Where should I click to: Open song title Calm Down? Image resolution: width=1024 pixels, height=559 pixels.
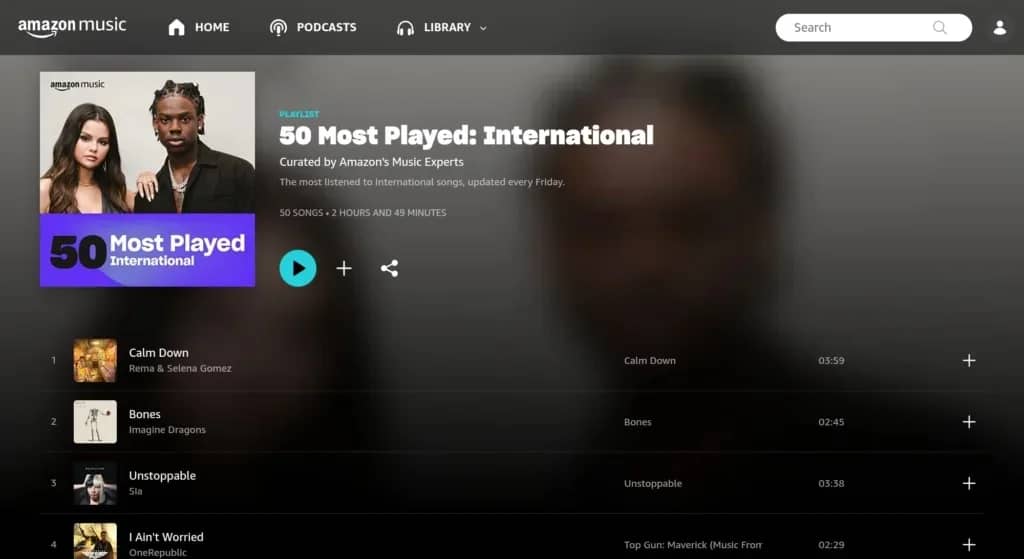159,353
